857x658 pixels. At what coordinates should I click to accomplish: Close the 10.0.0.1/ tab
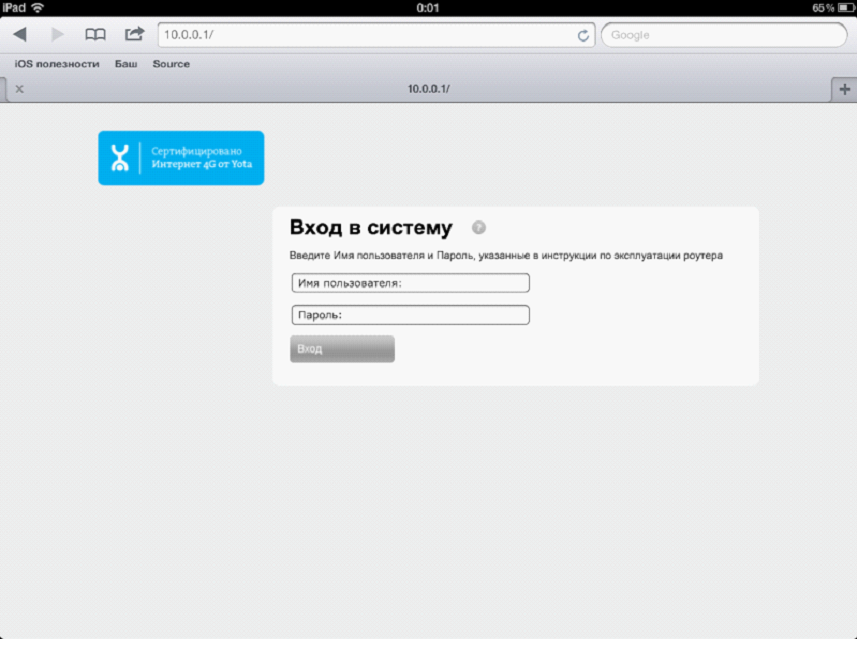[19, 89]
